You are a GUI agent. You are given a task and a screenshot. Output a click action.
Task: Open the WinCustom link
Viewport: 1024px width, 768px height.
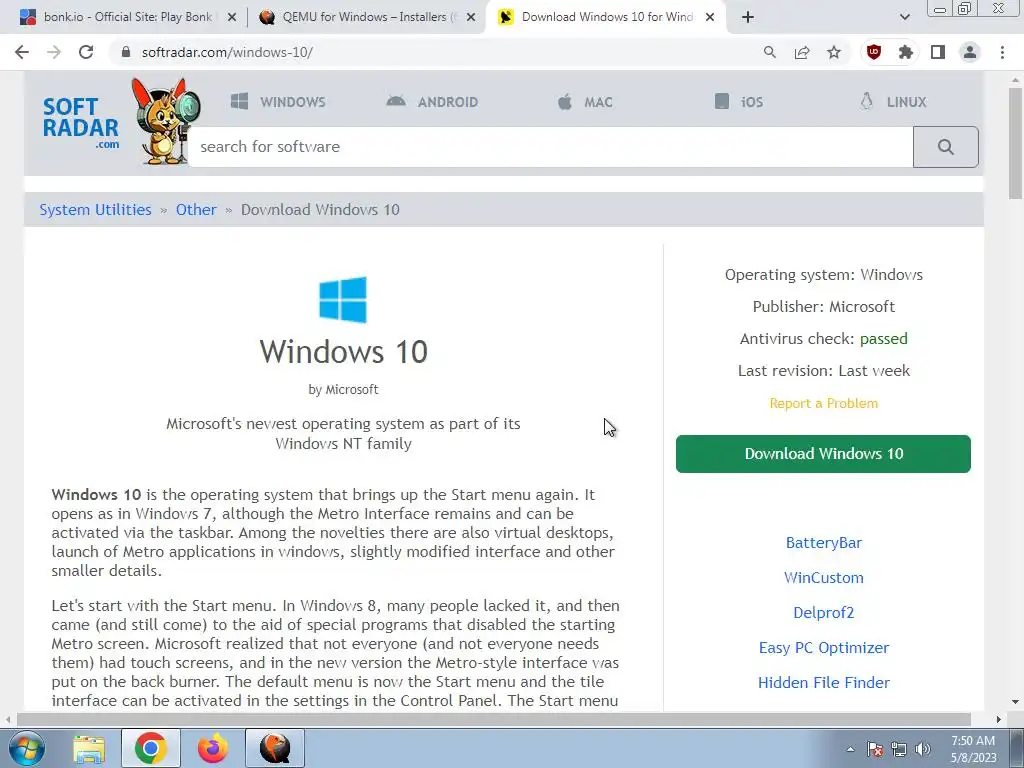coord(824,578)
